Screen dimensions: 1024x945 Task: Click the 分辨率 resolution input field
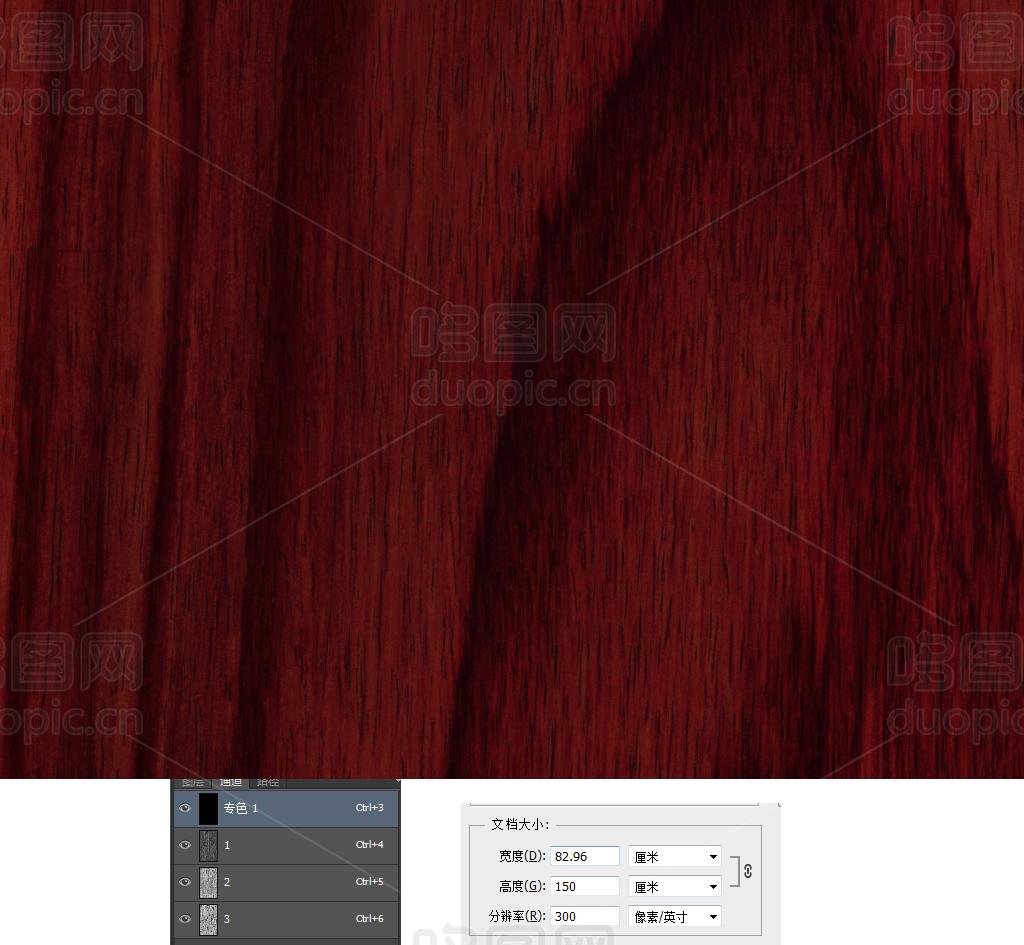584,917
